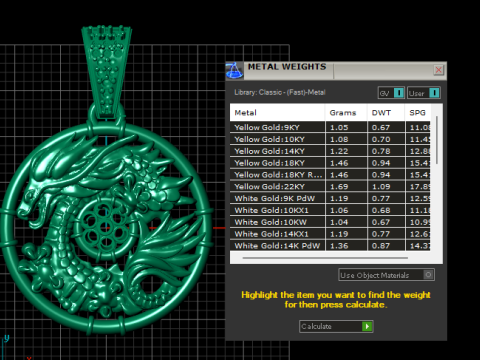Select the White Gold:14KX1 row

pos(330,234)
